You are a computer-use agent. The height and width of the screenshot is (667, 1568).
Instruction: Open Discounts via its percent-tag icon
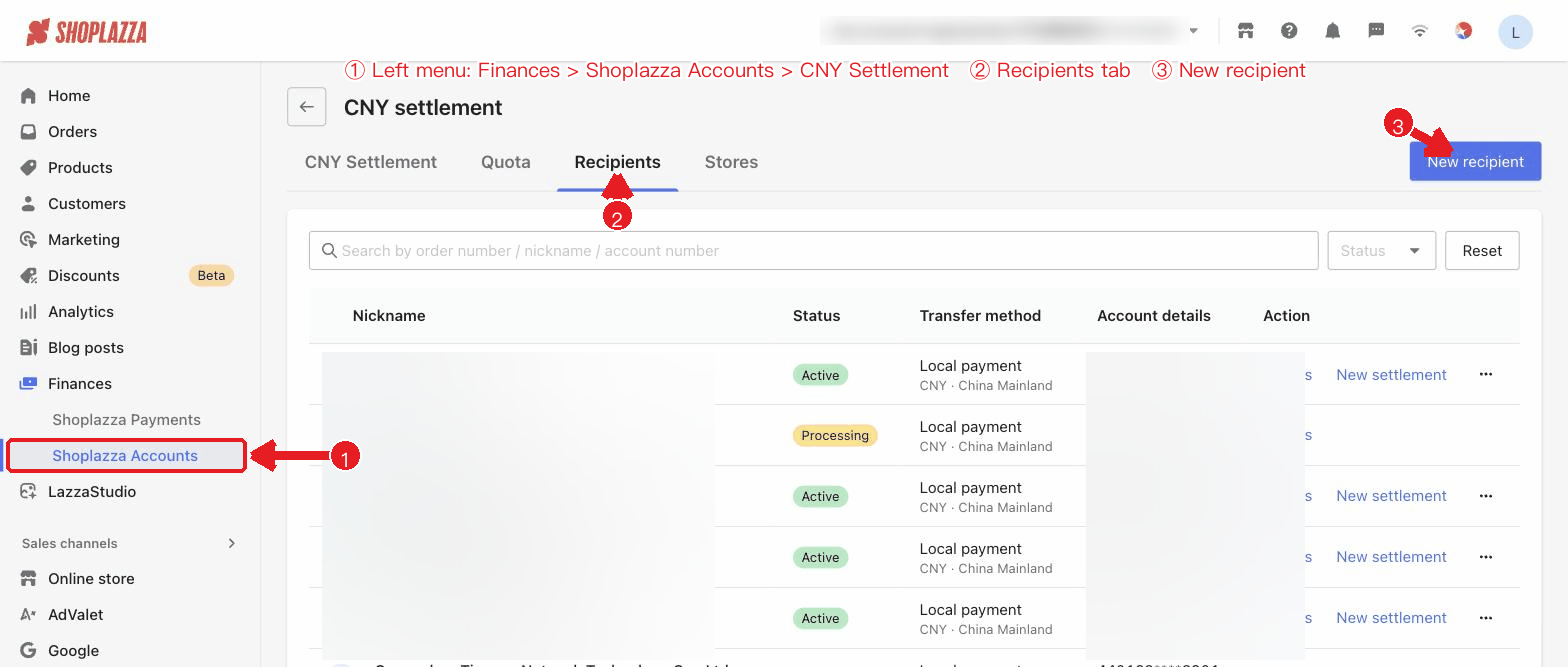(28, 276)
